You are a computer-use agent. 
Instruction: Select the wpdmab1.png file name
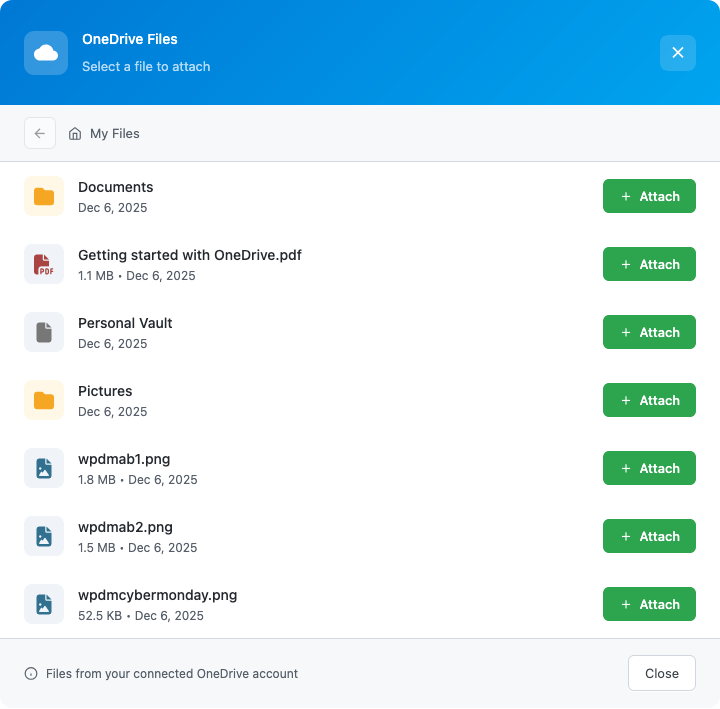[x=124, y=459]
